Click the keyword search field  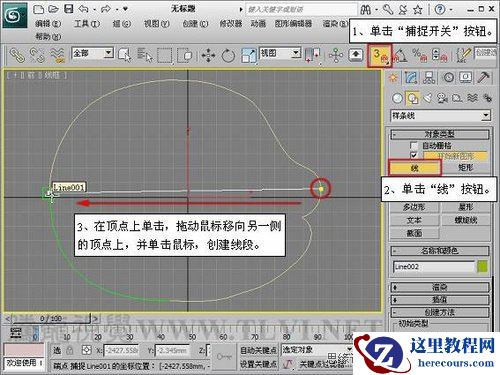tap(301, 9)
